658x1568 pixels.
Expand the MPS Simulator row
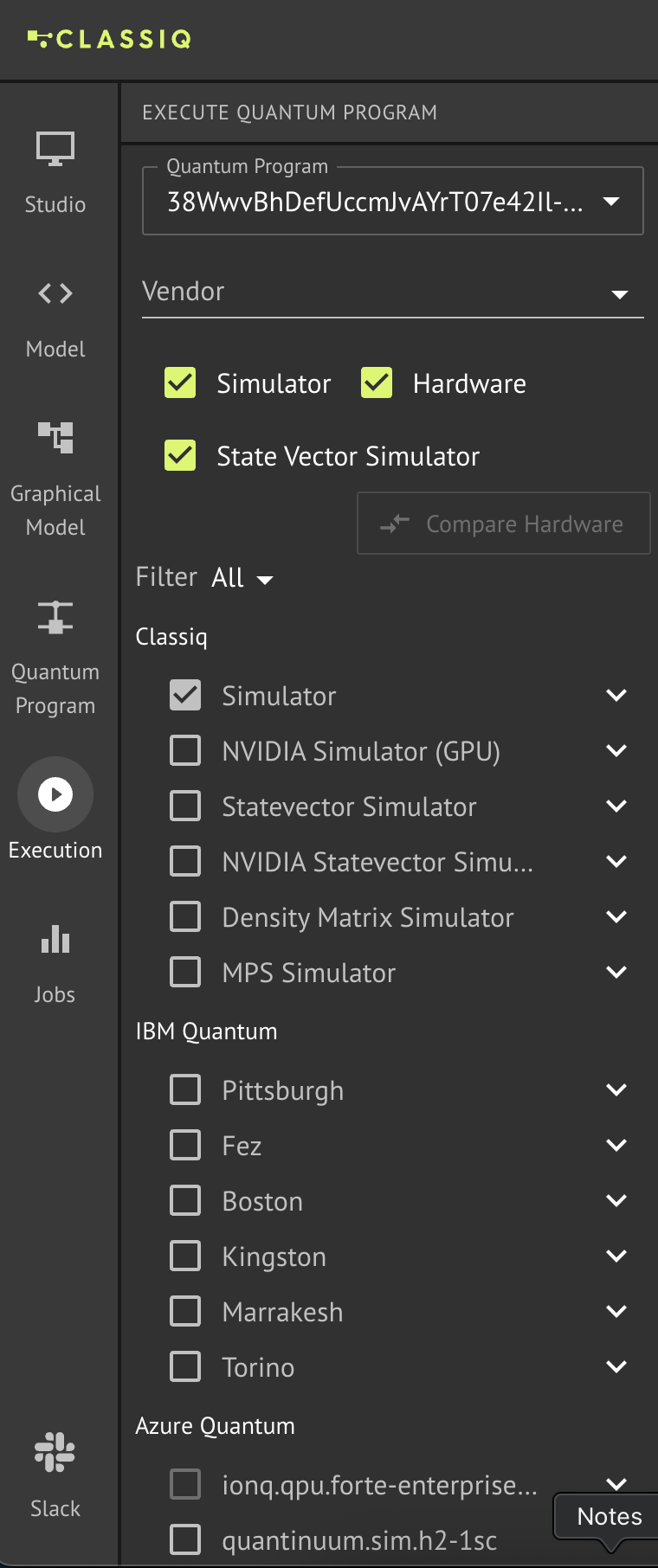[x=616, y=972]
